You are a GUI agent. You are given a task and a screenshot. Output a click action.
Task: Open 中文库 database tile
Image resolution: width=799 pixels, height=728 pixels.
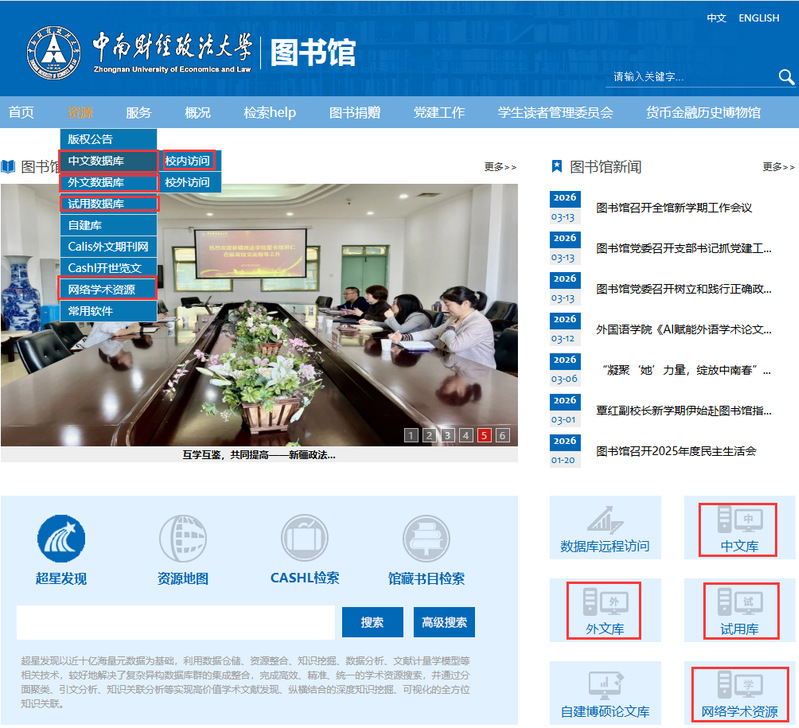739,529
